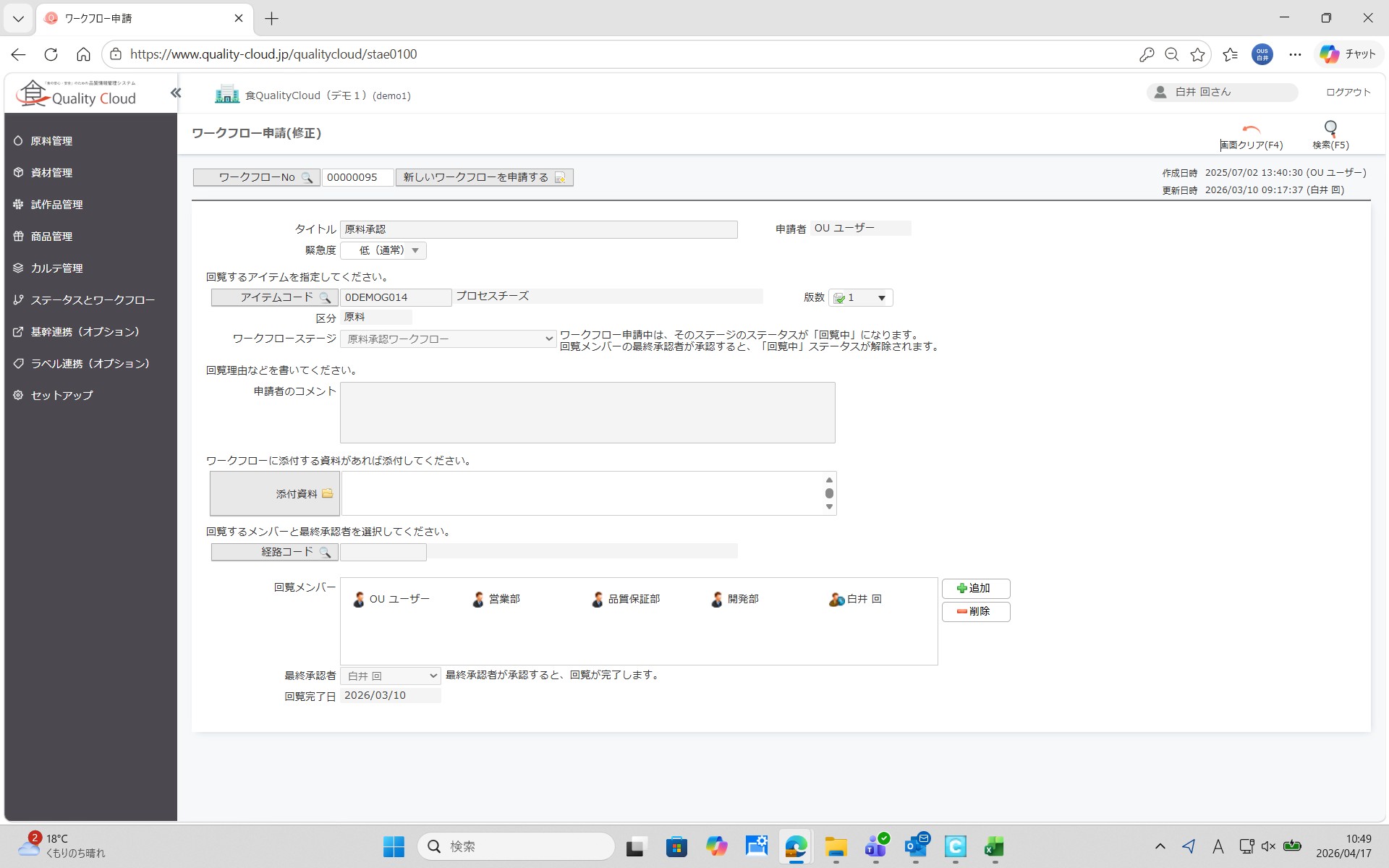Click the attachment list scroll up arrow
The image size is (1389, 868).
[829, 480]
